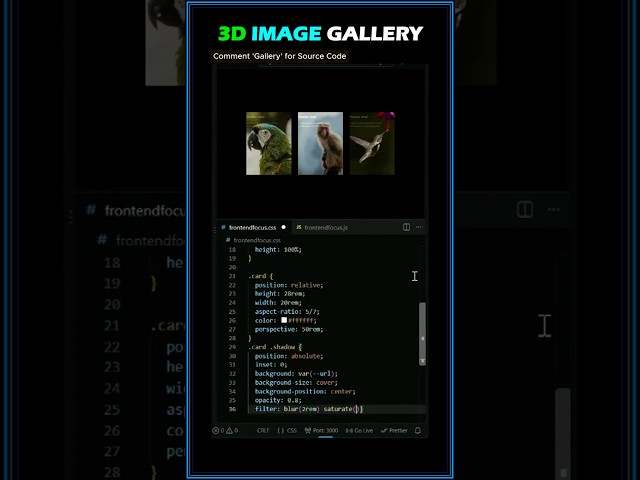The image size is (640, 480).
Task: Click the editor vertical scrollbar thumb
Action: click(x=422, y=334)
